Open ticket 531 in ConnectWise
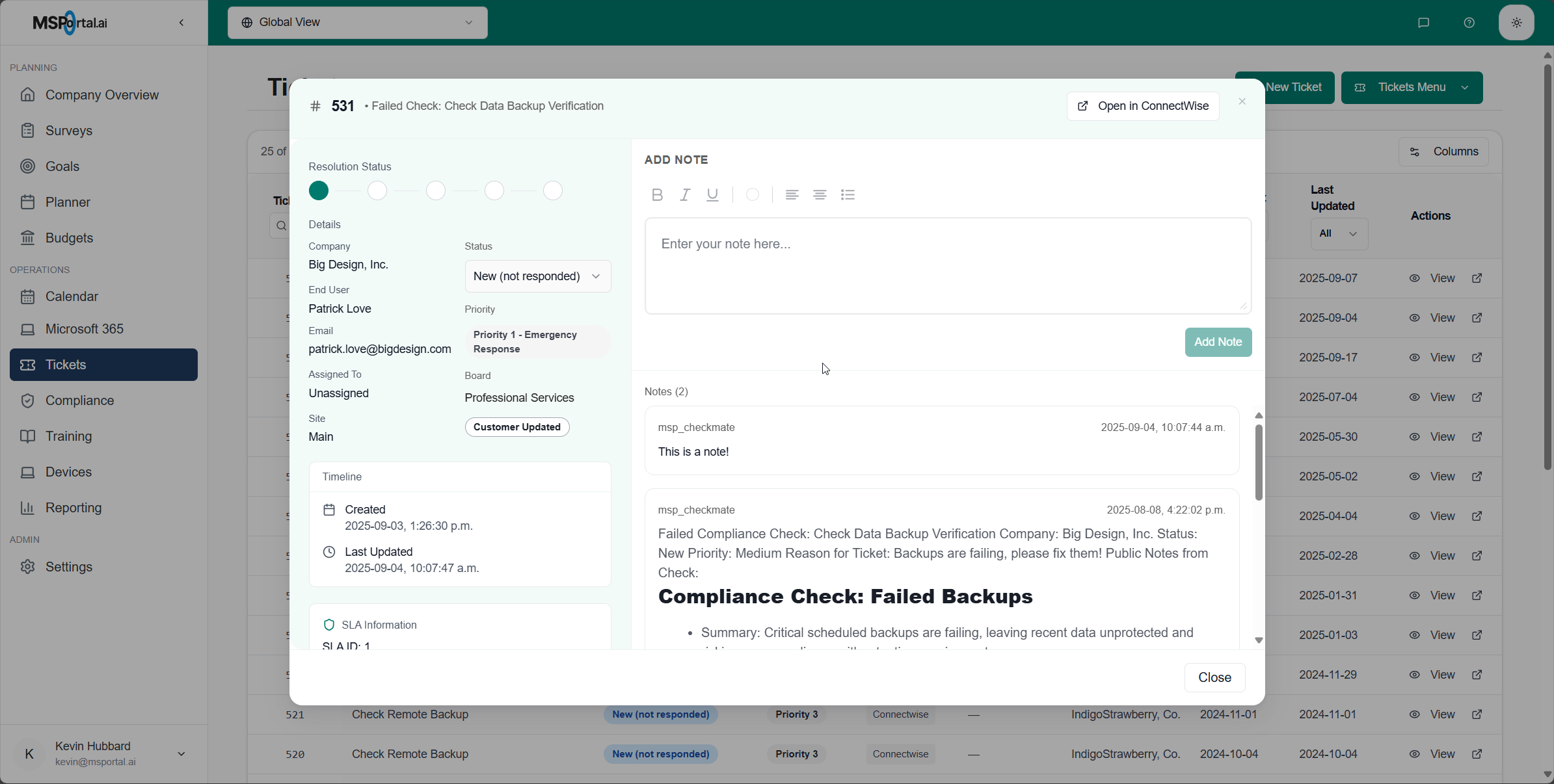 (1142, 106)
